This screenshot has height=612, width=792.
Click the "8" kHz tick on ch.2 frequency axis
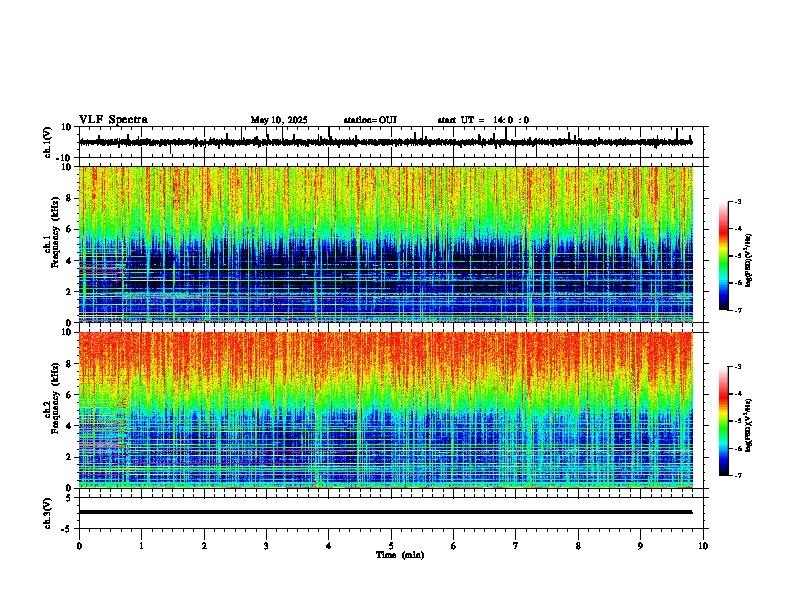pos(69,364)
